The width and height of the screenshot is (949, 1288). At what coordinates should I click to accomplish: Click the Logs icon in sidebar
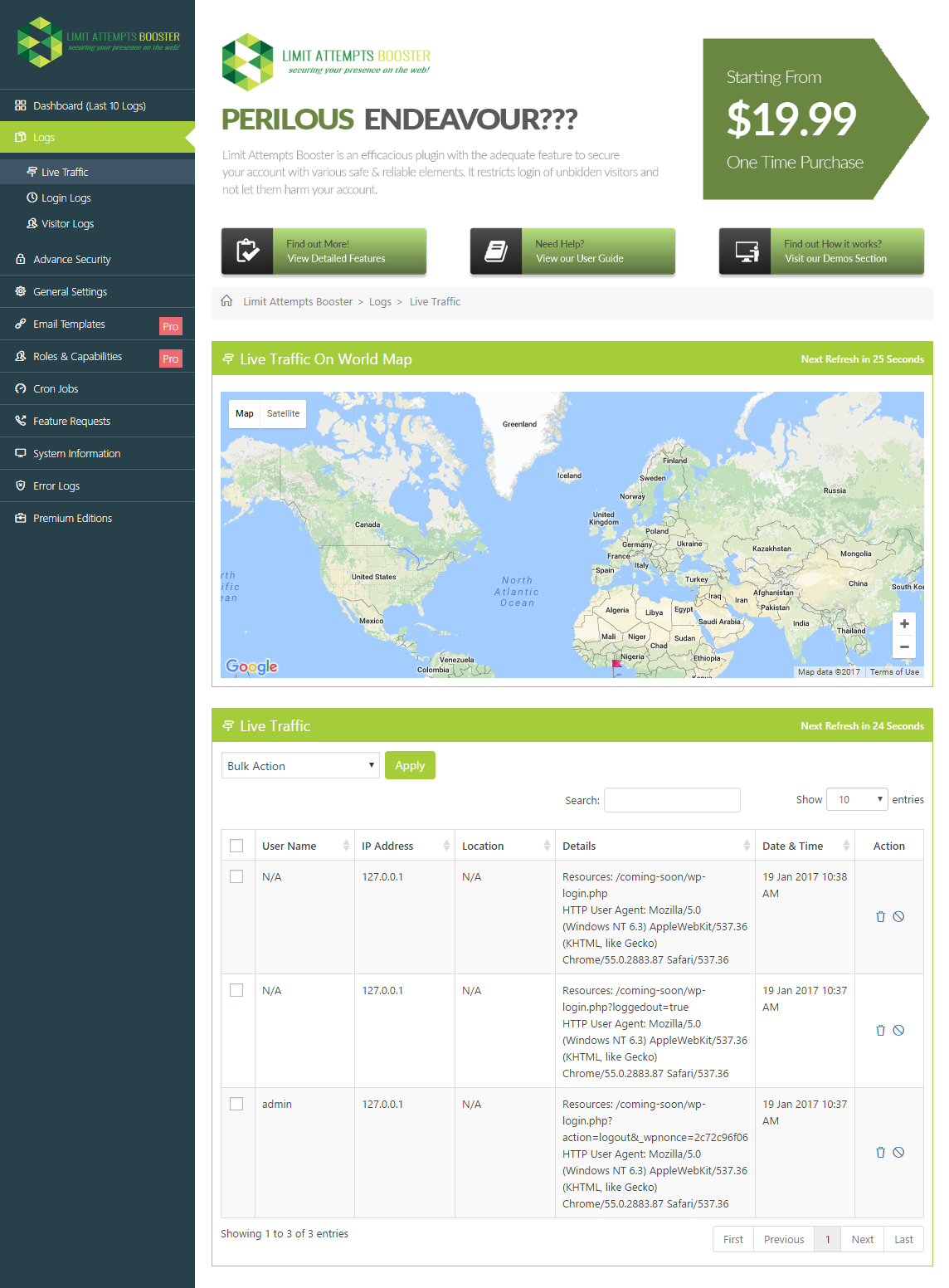21,137
